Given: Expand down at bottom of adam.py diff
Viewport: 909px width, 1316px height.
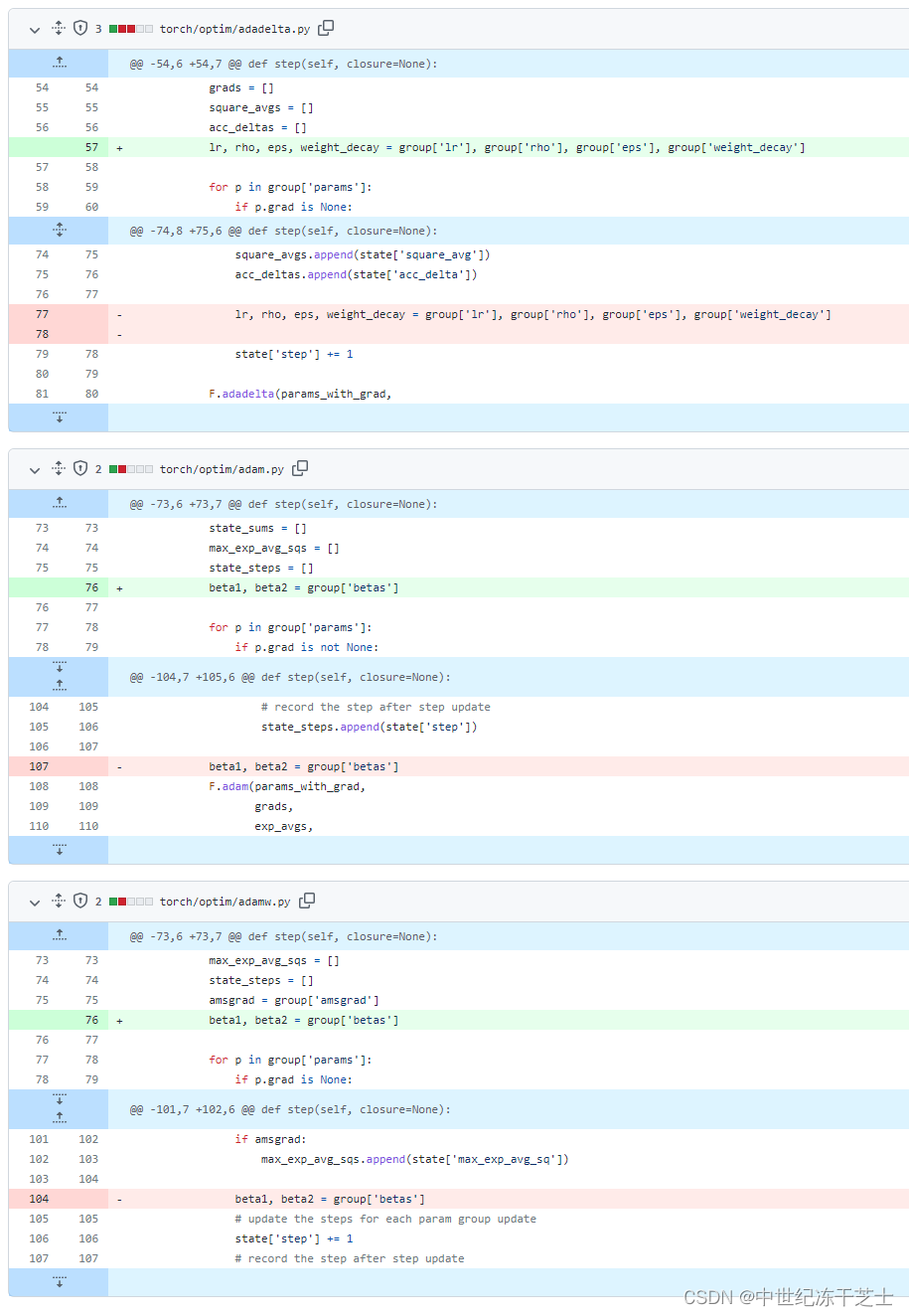Looking at the screenshot, I should coord(59,850).
